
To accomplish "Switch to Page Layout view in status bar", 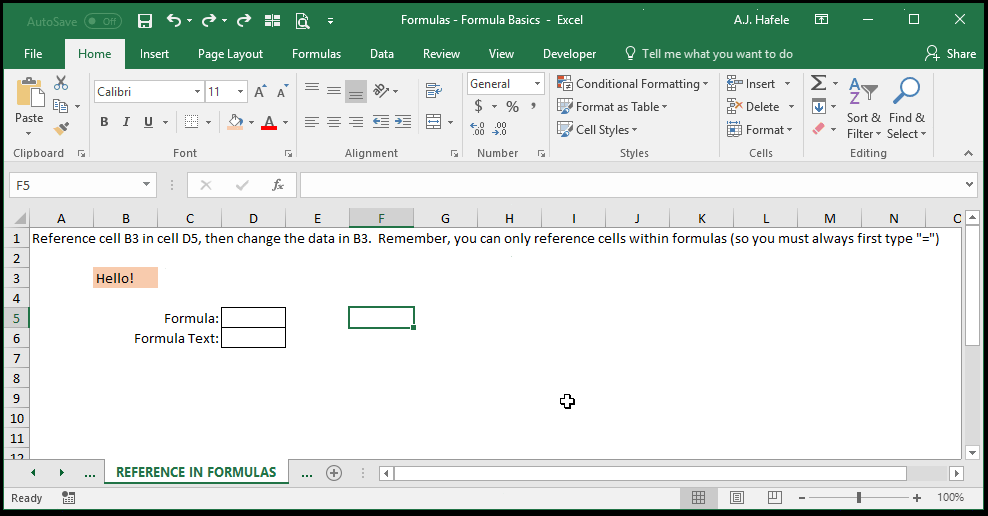I will pyautogui.click(x=737, y=498).
